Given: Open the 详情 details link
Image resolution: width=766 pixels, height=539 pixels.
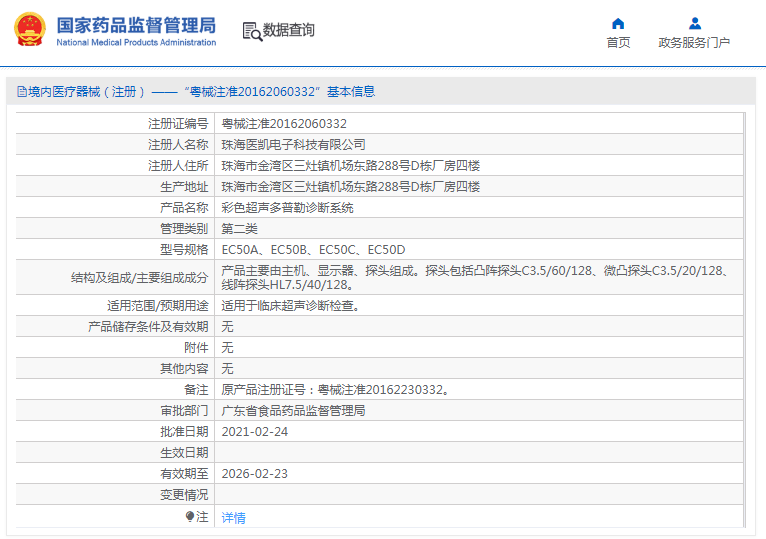Looking at the screenshot, I should (x=233, y=518).
